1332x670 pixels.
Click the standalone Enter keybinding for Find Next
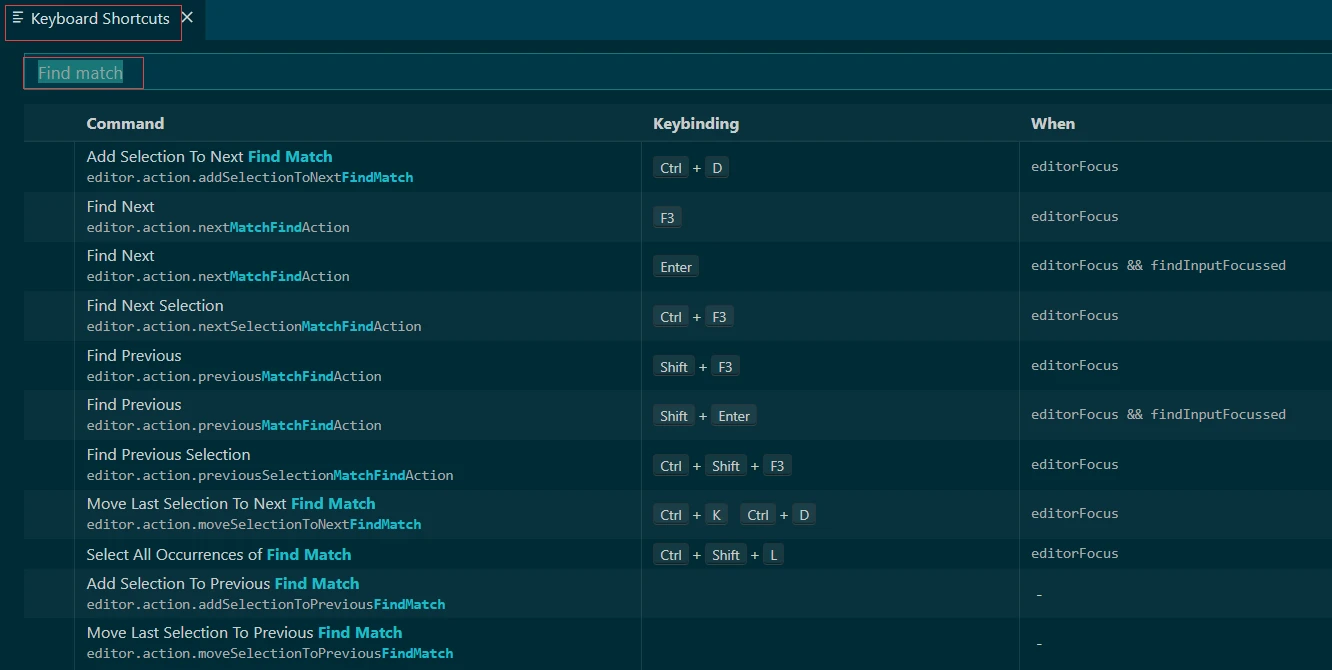pyautogui.click(x=676, y=267)
